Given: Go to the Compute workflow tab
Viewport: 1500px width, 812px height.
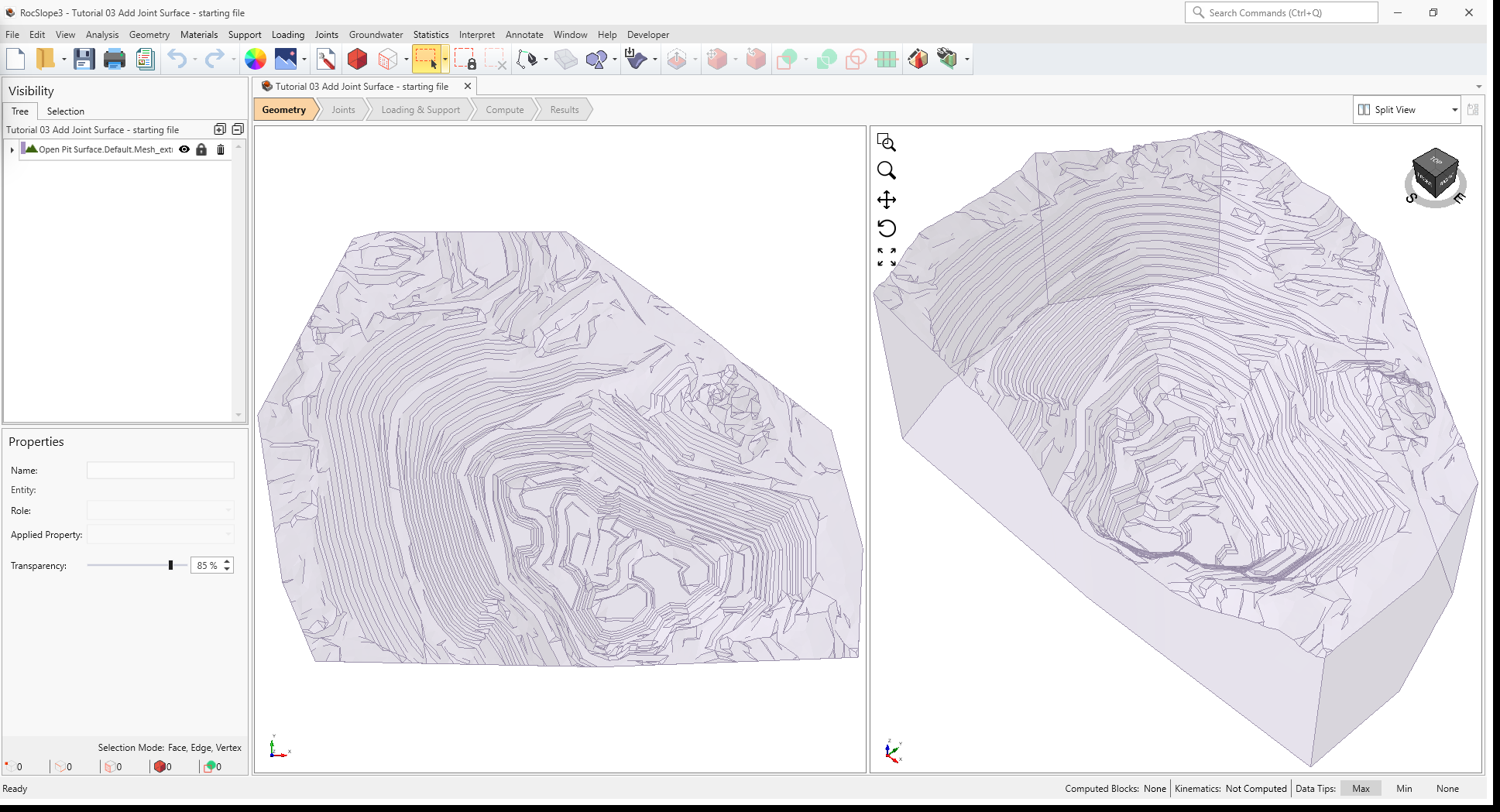Looking at the screenshot, I should click(504, 110).
